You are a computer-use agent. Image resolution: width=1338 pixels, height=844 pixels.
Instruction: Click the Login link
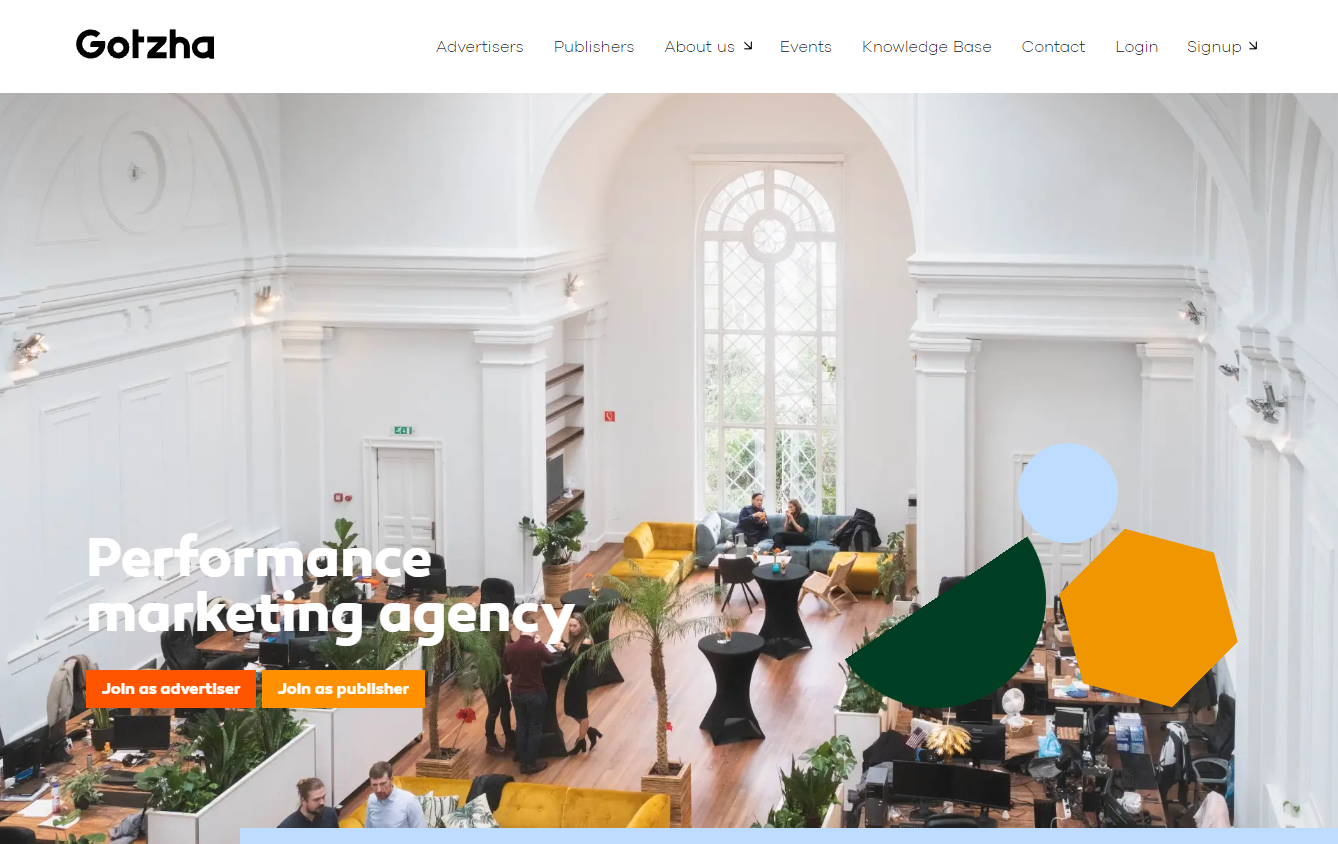[1137, 47]
